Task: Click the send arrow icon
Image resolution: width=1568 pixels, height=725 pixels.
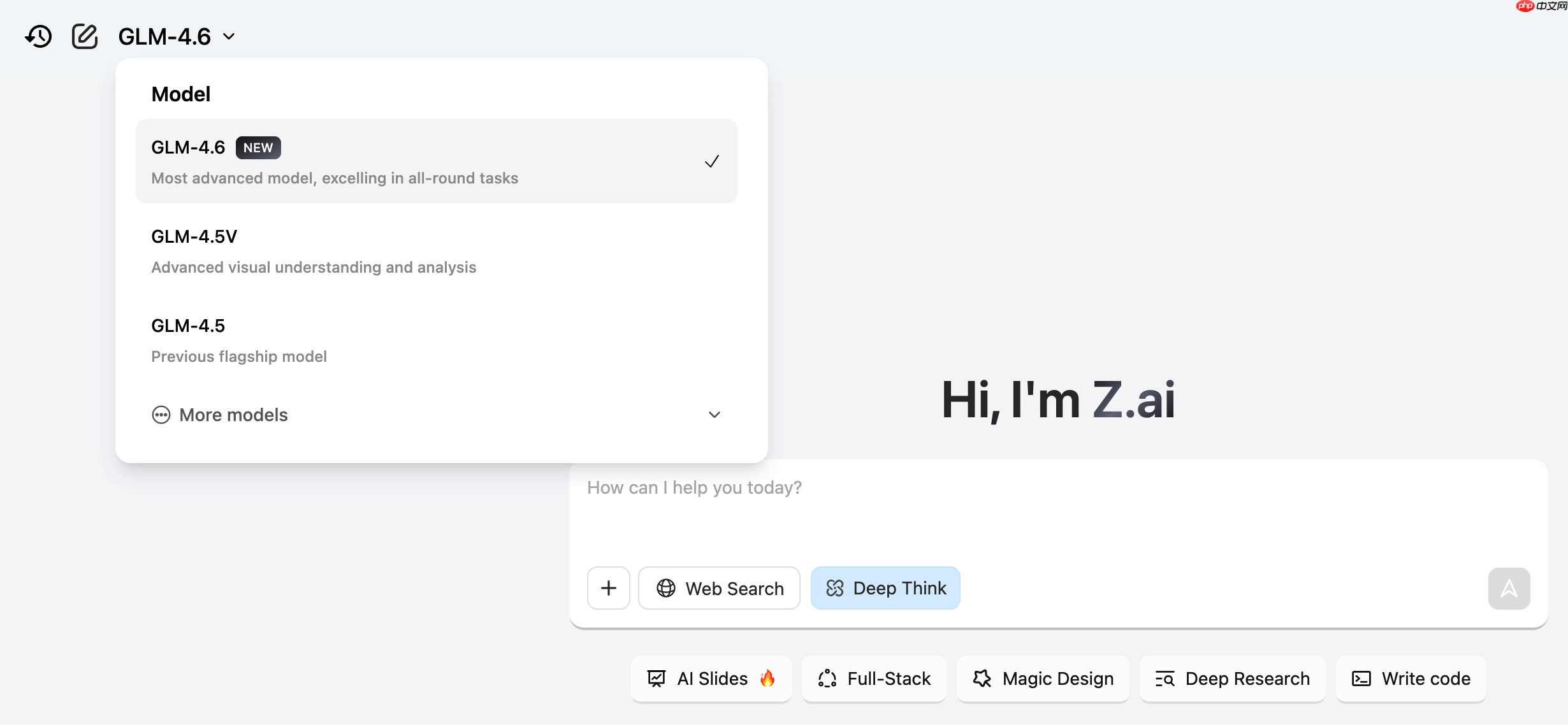Action: point(1508,588)
